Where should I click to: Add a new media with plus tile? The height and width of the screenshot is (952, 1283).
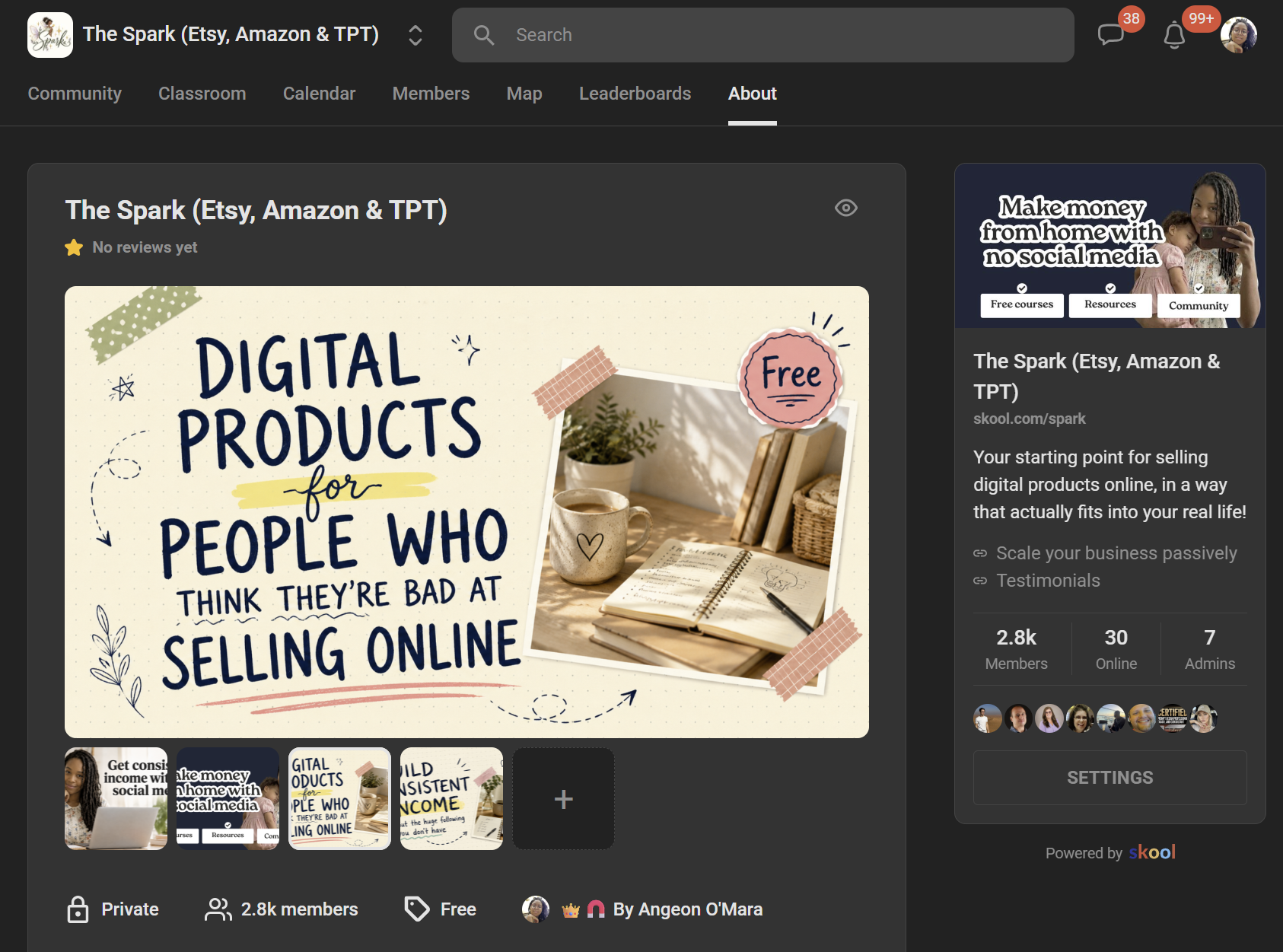point(563,799)
